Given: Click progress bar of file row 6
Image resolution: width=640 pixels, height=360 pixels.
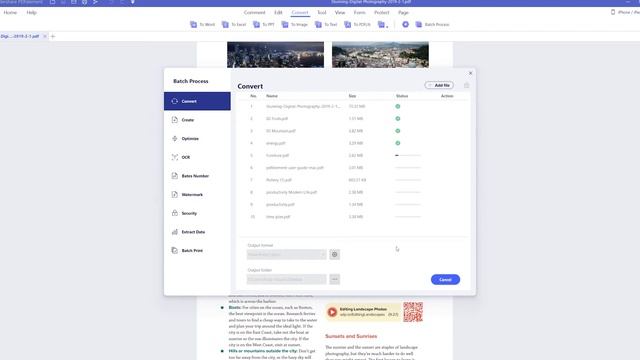Looking at the screenshot, I should [x=408, y=168].
